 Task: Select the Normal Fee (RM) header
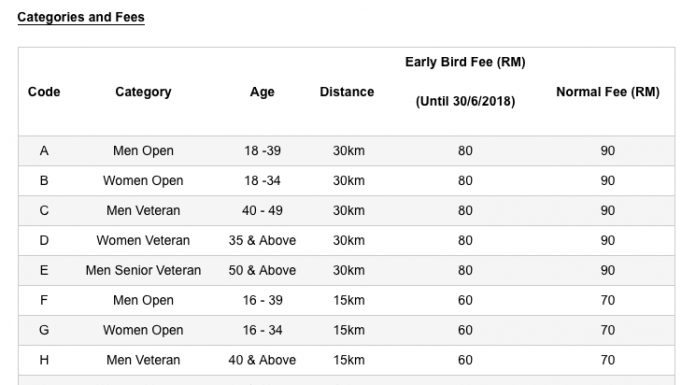608,92
